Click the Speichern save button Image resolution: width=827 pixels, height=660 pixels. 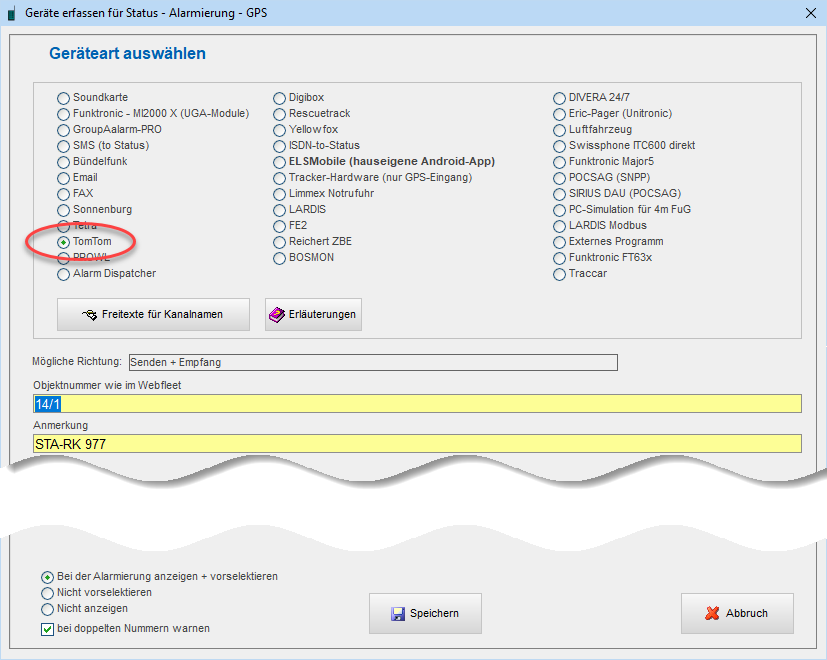[425, 613]
